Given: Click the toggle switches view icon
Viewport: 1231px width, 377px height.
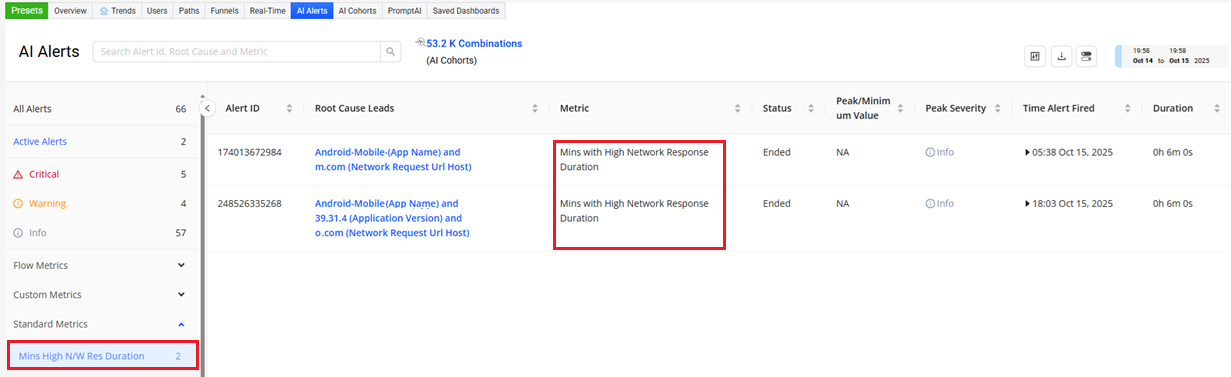Looking at the screenshot, I should tap(1087, 57).
